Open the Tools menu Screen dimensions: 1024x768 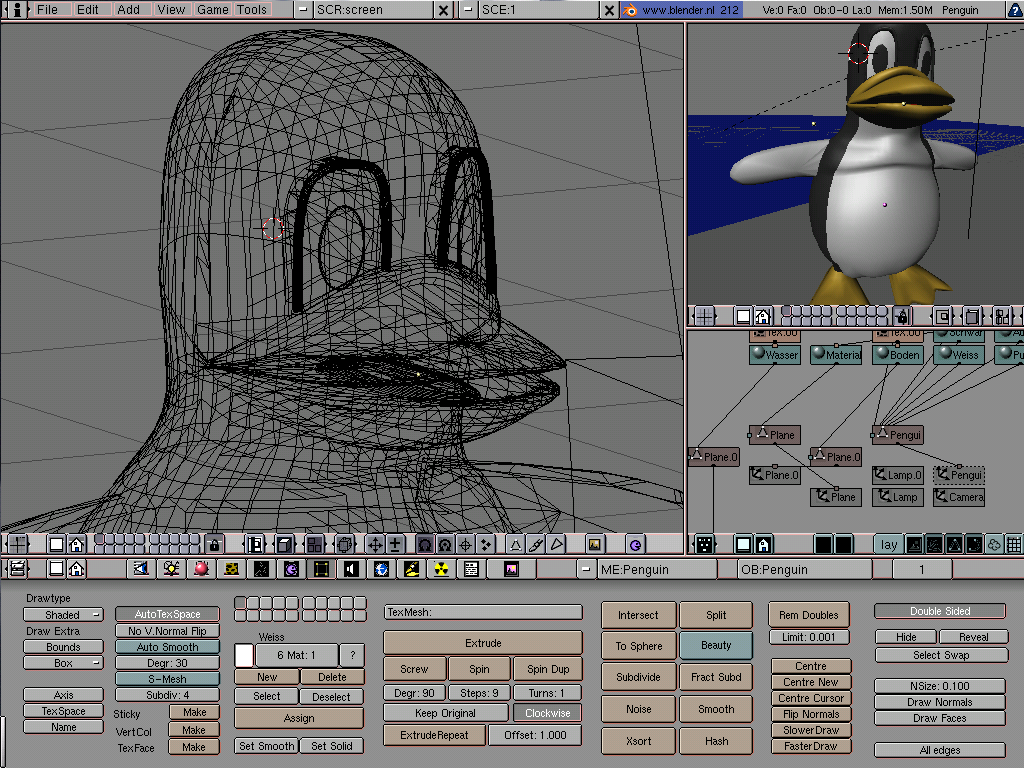pos(251,10)
